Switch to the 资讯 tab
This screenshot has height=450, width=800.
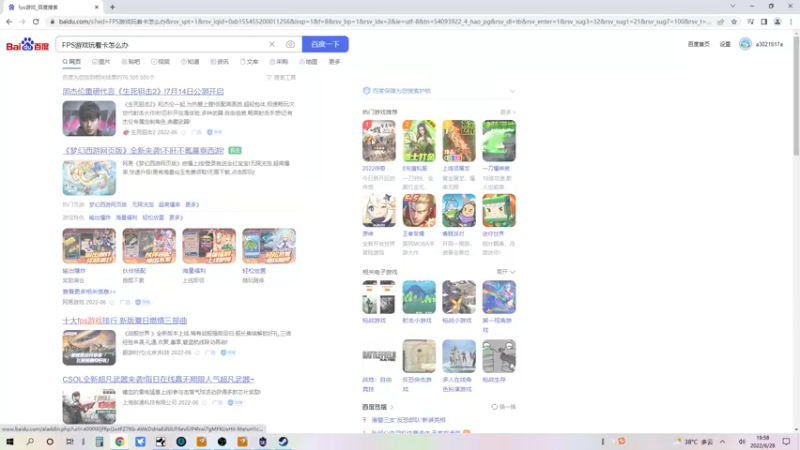tap(219, 62)
